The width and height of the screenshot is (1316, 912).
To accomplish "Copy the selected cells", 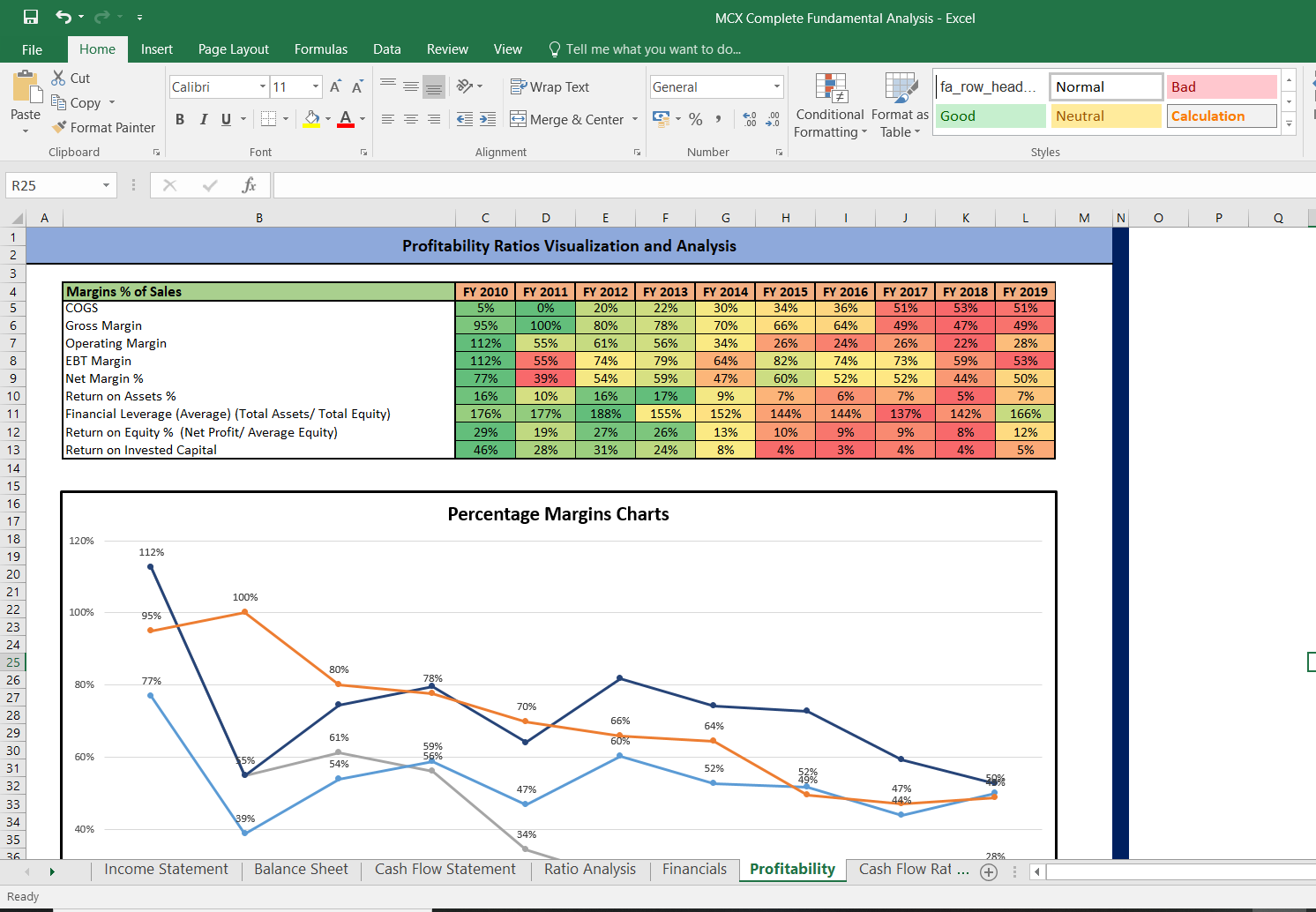I will 59,102.
